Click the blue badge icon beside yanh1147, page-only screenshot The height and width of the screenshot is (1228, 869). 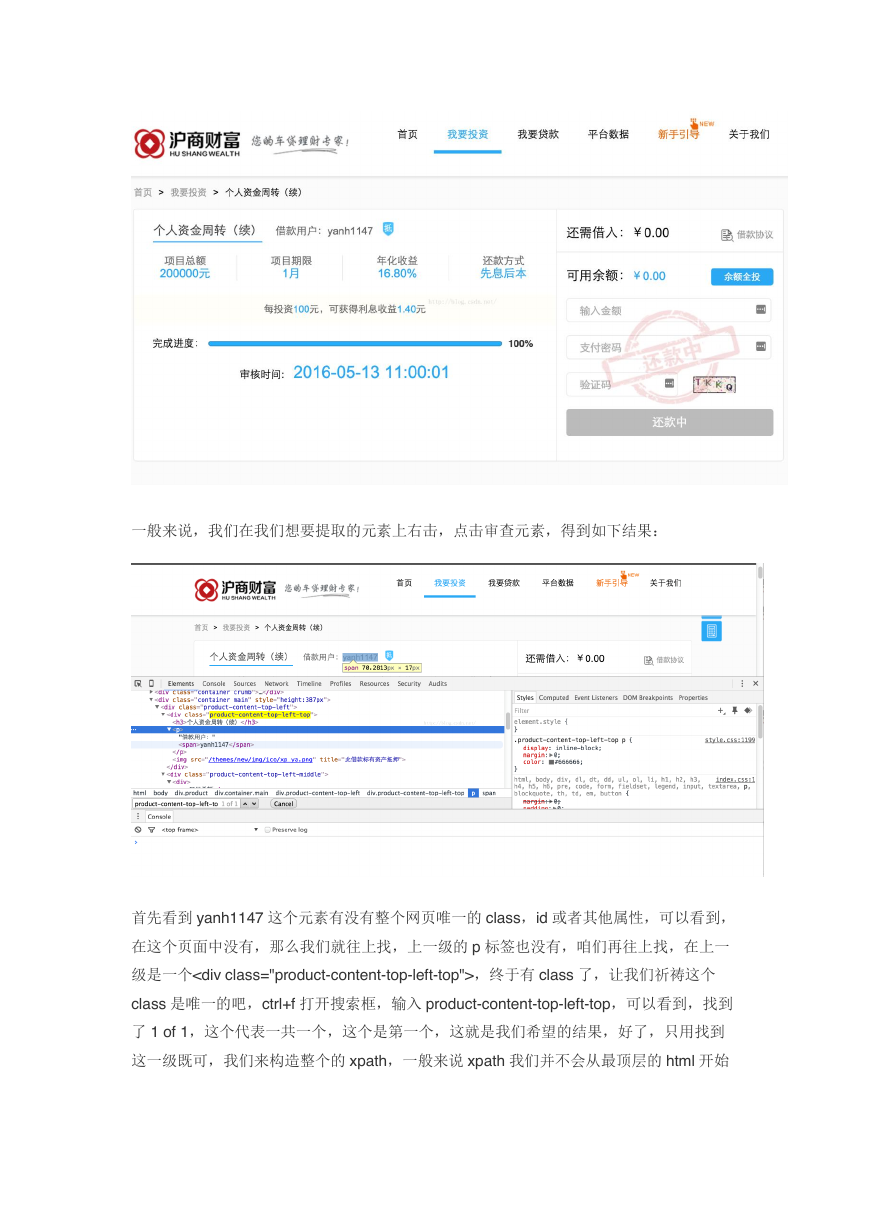coord(388,229)
